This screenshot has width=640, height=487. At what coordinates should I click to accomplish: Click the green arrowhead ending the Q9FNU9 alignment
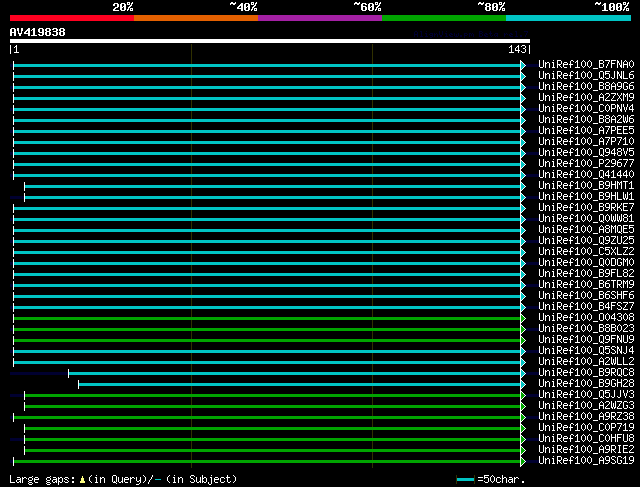point(523,340)
